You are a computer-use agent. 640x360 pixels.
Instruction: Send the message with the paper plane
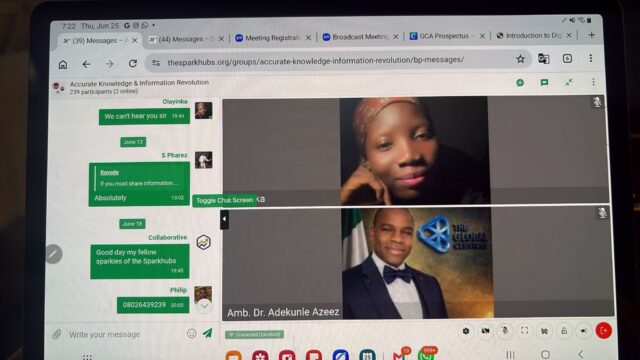click(208, 333)
